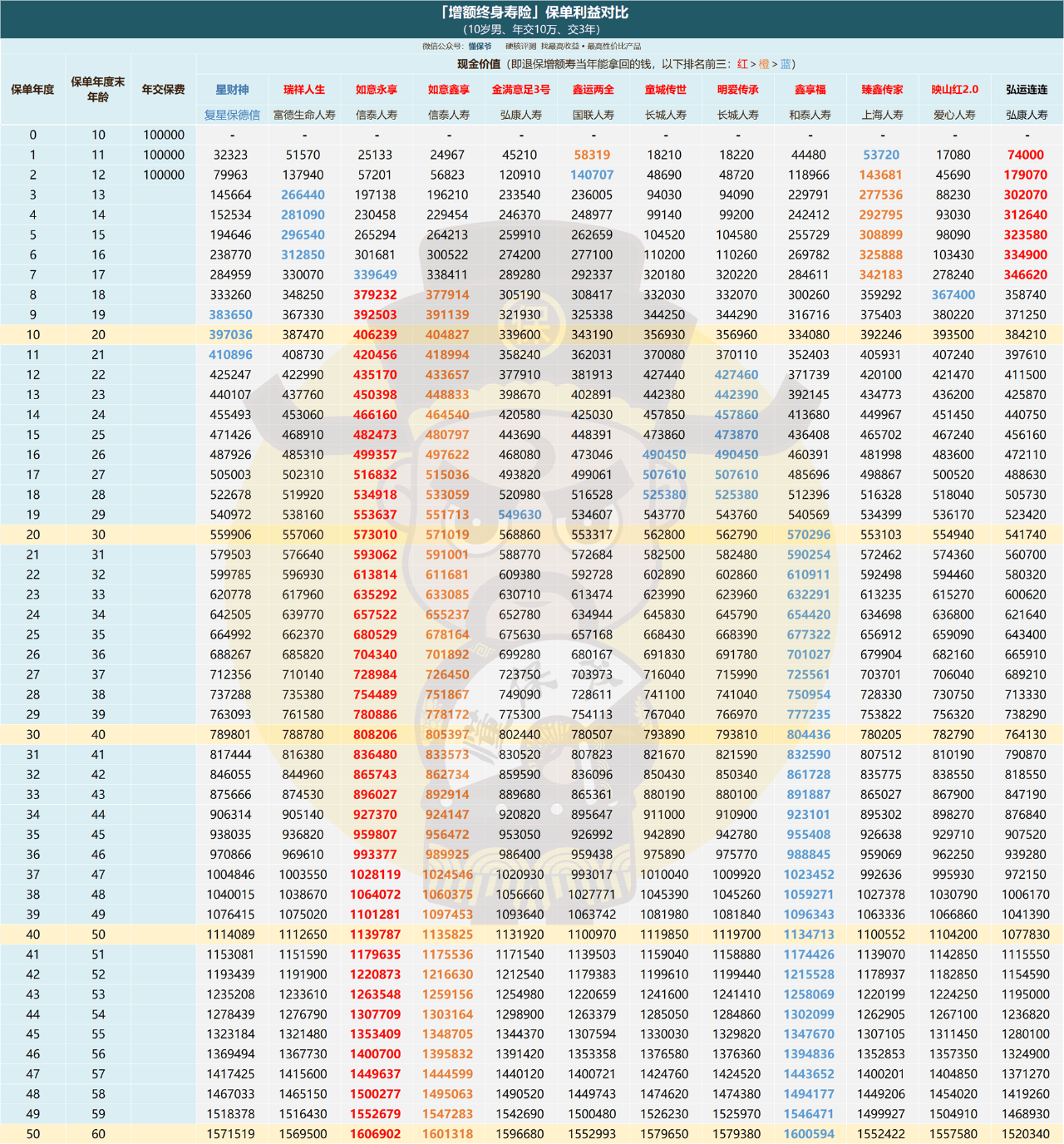Select orange value 342183

point(881,275)
